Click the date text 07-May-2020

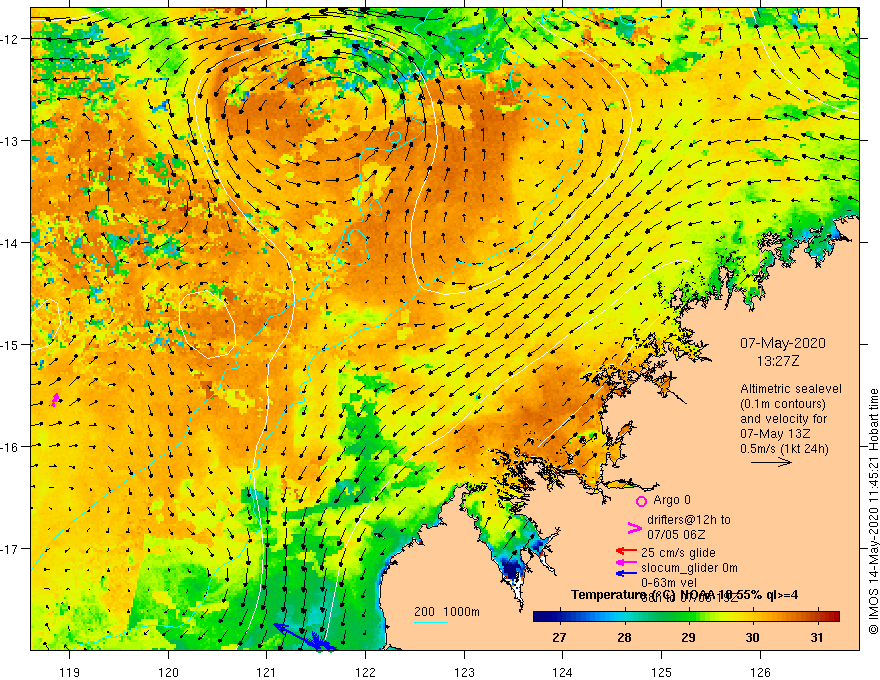click(782, 343)
